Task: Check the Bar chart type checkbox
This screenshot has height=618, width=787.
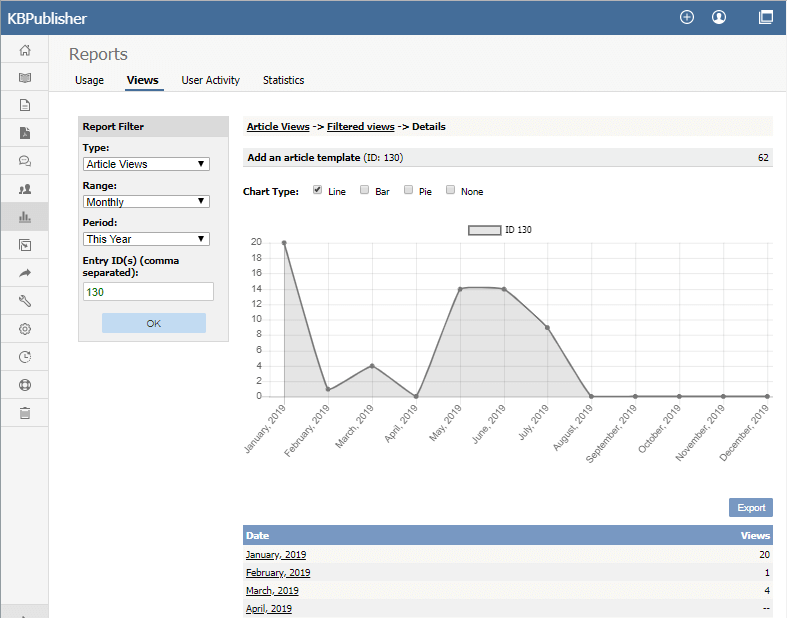Action: pyautogui.click(x=364, y=190)
